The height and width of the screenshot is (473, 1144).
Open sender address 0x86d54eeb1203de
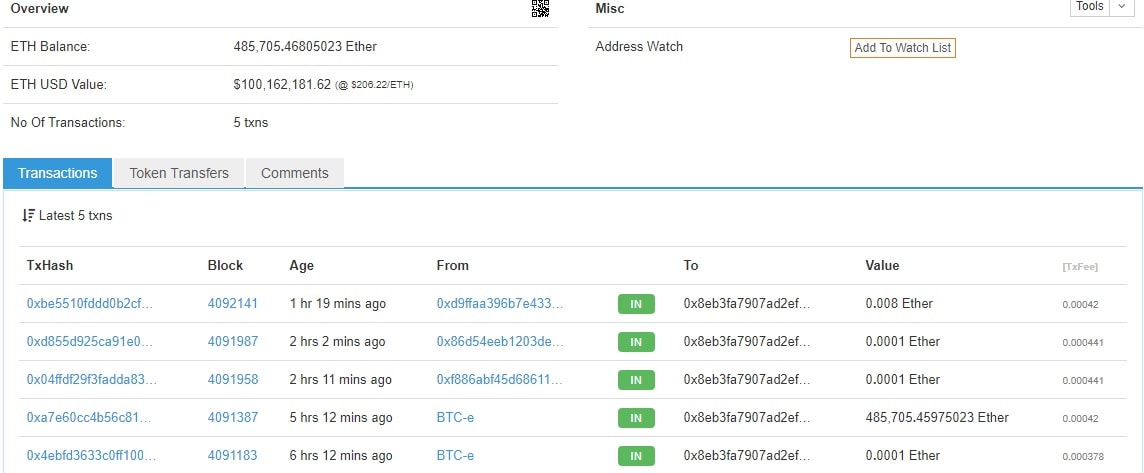500,341
